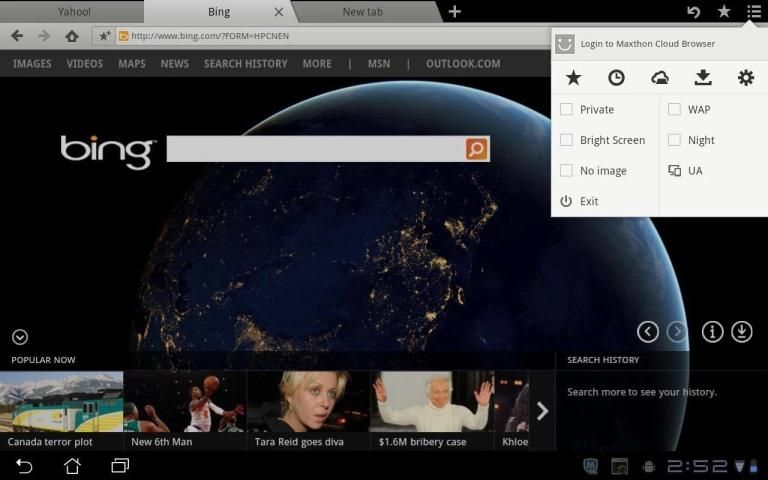Image resolution: width=768 pixels, height=480 pixels.
Task: Click the Bing search text field
Action: coord(315,149)
